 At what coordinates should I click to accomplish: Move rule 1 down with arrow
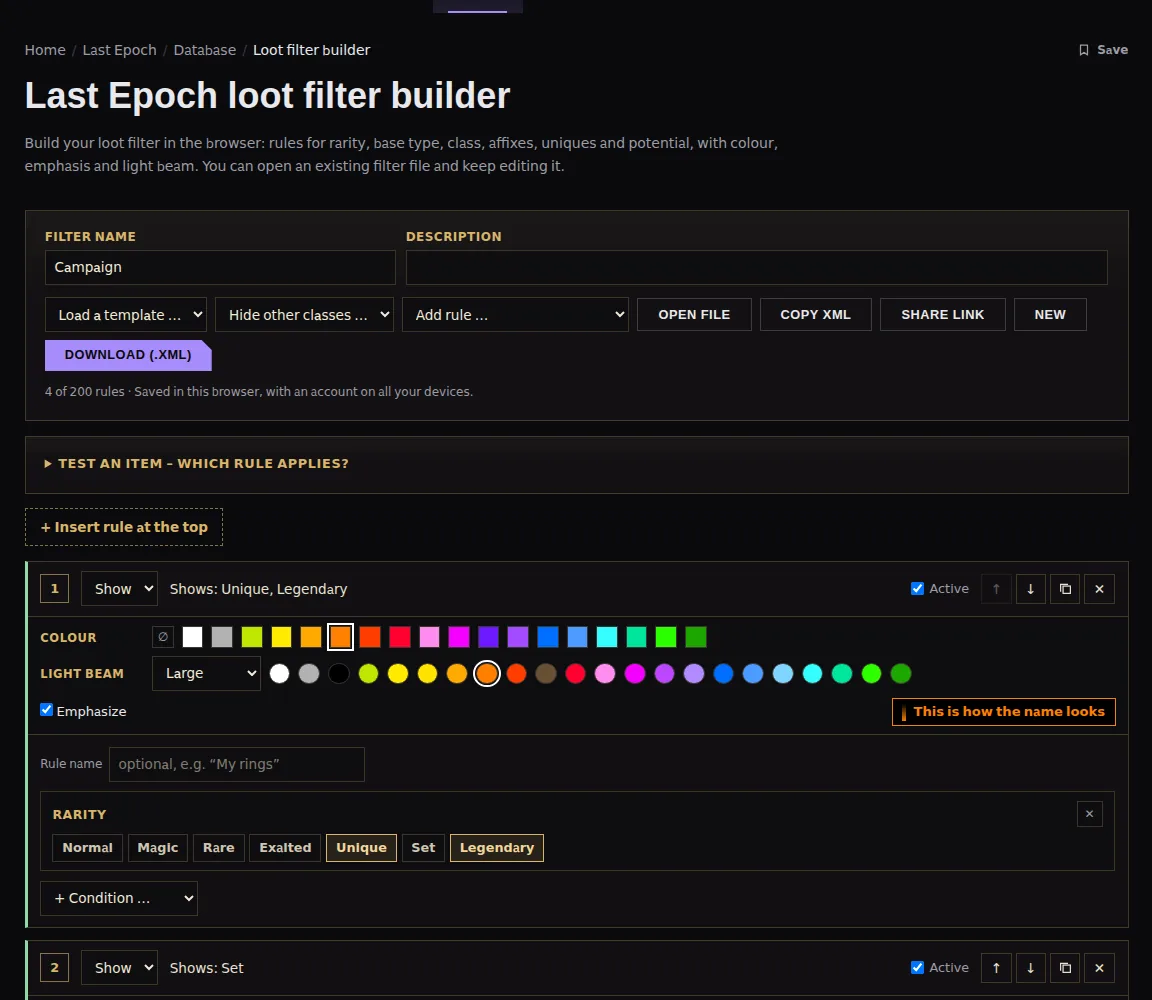(1030, 589)
